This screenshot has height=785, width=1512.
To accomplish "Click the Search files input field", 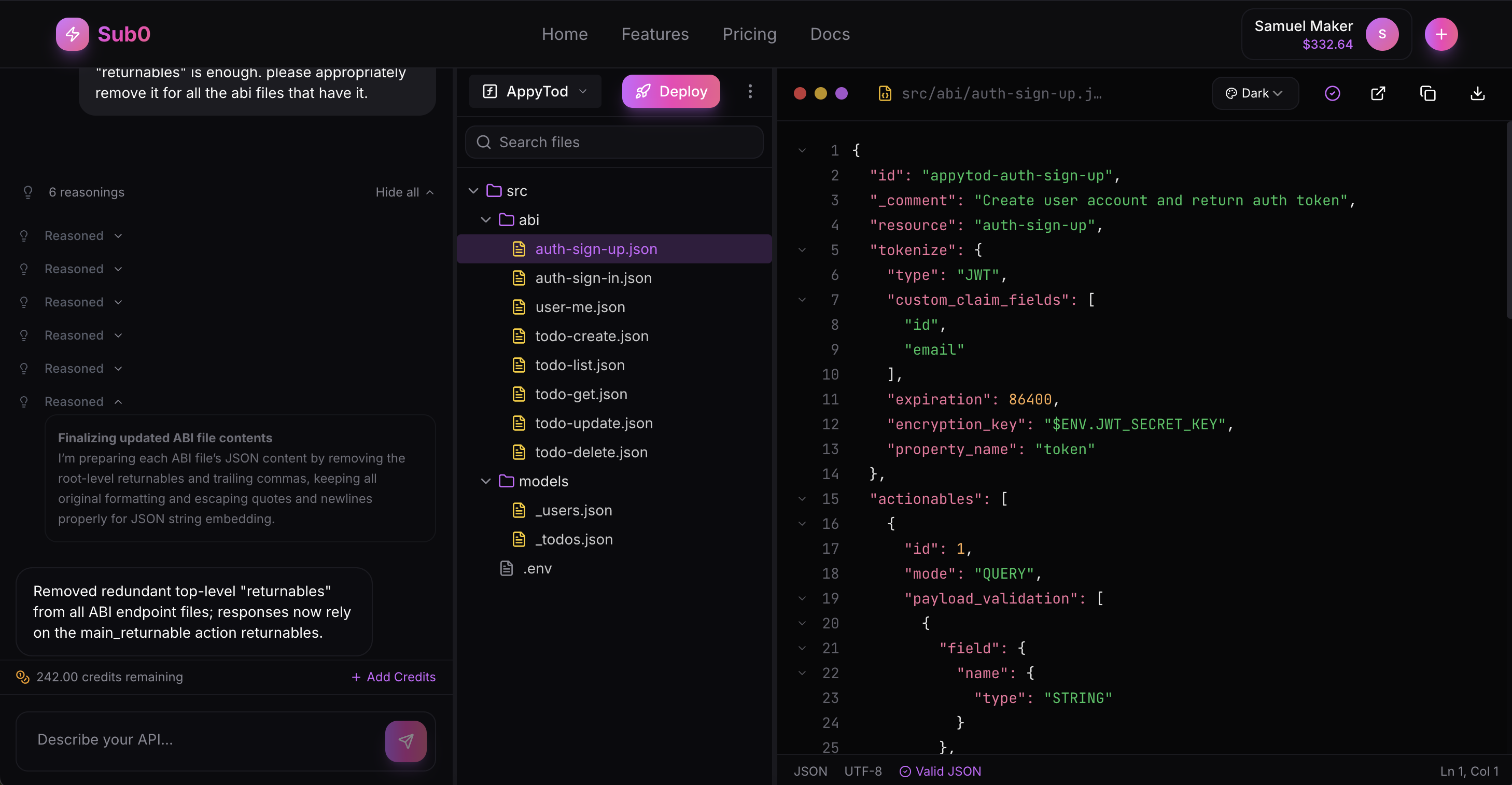I will [614, 142].
